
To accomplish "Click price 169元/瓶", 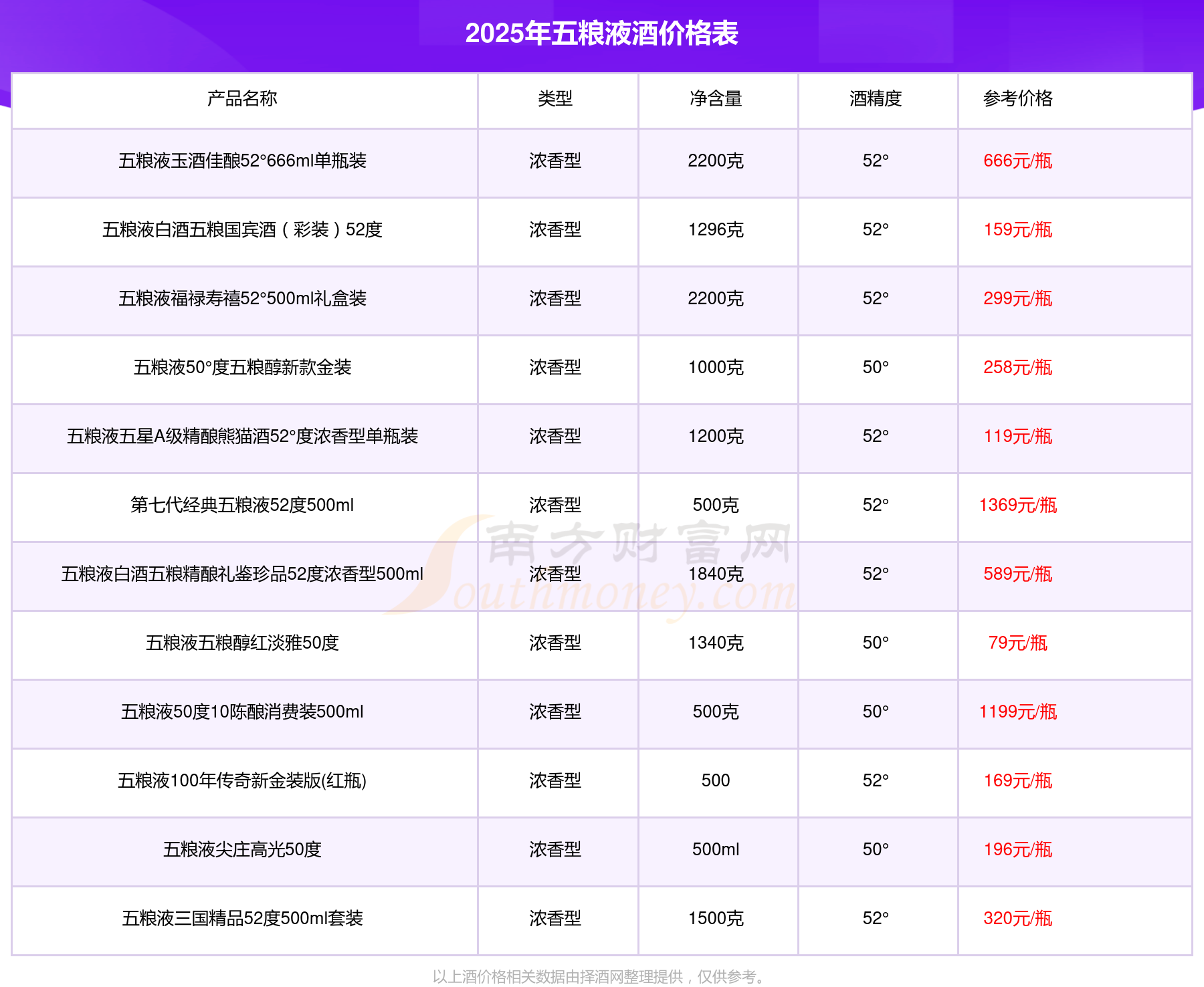I will (x=1017, y=780).
